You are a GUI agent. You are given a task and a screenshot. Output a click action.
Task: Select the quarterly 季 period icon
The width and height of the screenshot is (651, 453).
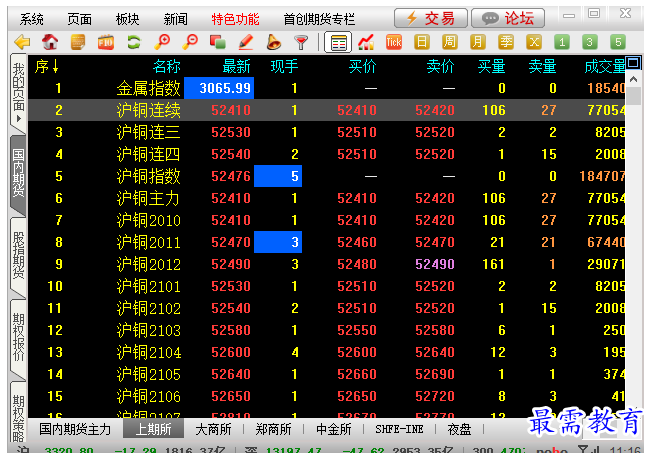coord(506,42)
